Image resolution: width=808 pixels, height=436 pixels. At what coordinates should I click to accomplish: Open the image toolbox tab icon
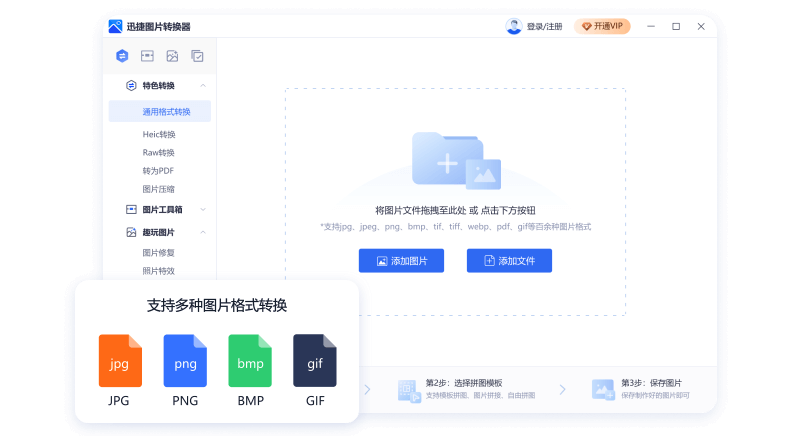(x=147, y=56)
